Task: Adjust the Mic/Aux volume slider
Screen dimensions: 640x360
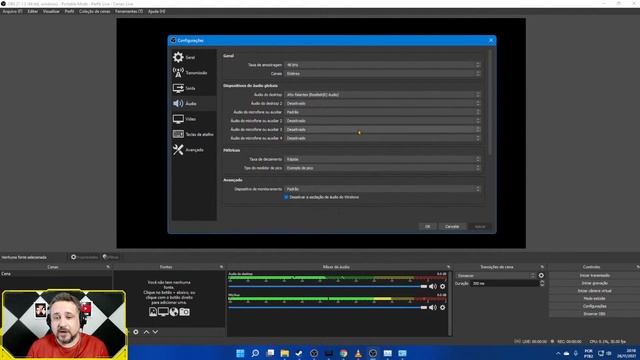Action: coord(327,307)
